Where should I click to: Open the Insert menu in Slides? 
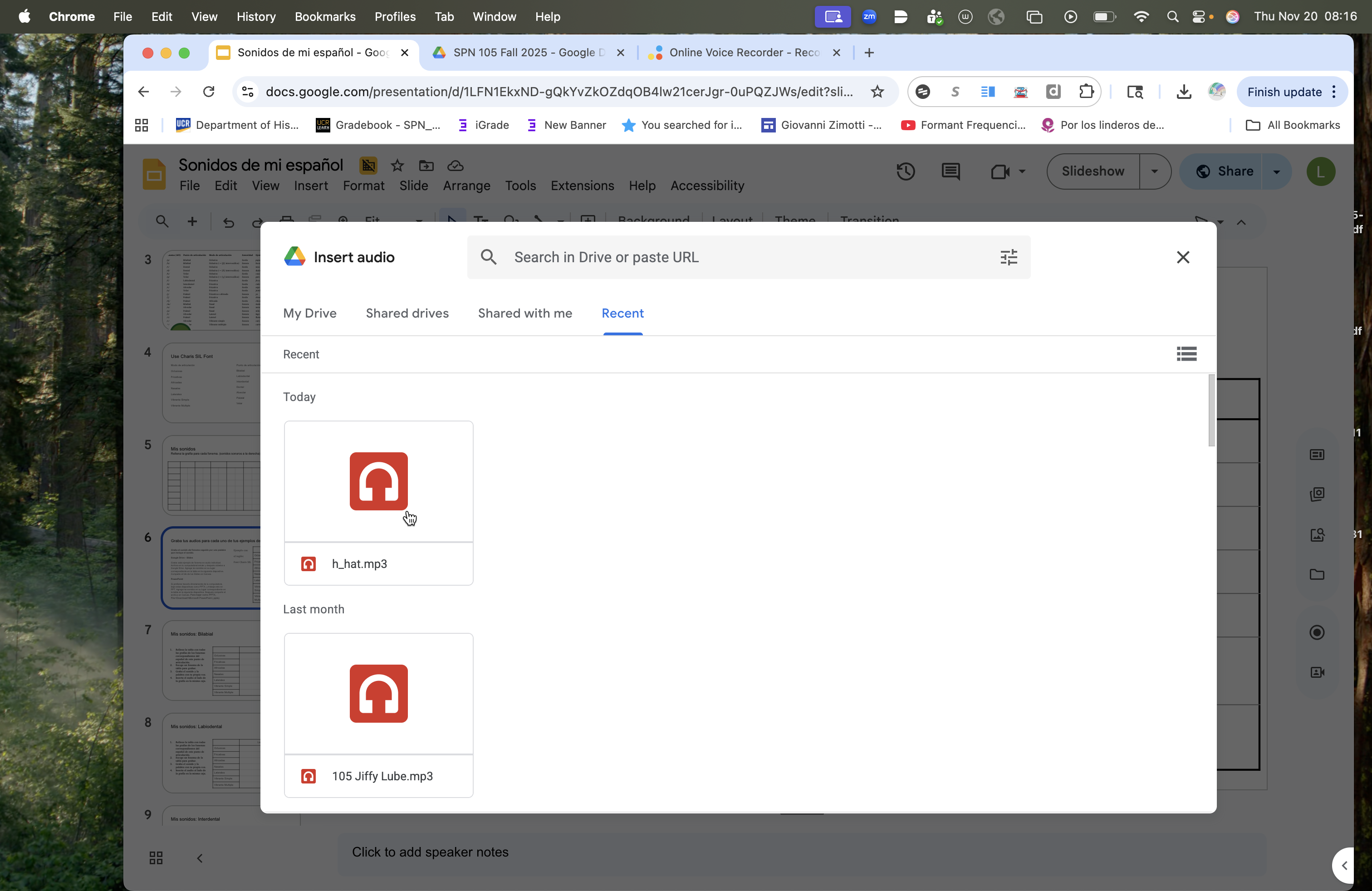[x=311, y=186]
